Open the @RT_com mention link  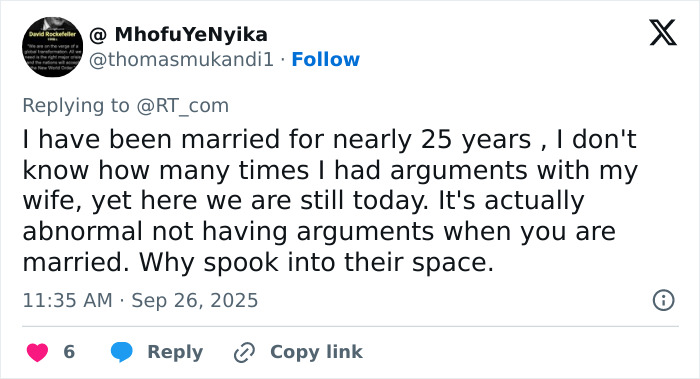(183, 106)
